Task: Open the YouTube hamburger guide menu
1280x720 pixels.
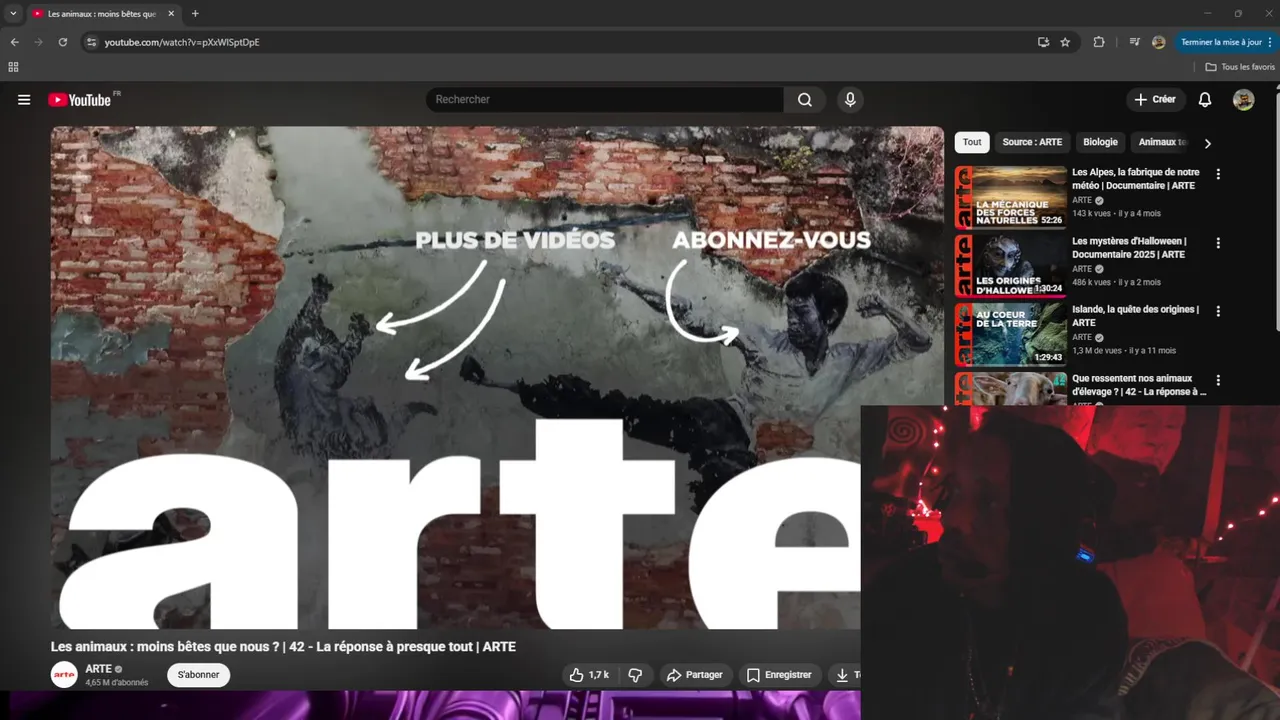Action: click(24, 100)
